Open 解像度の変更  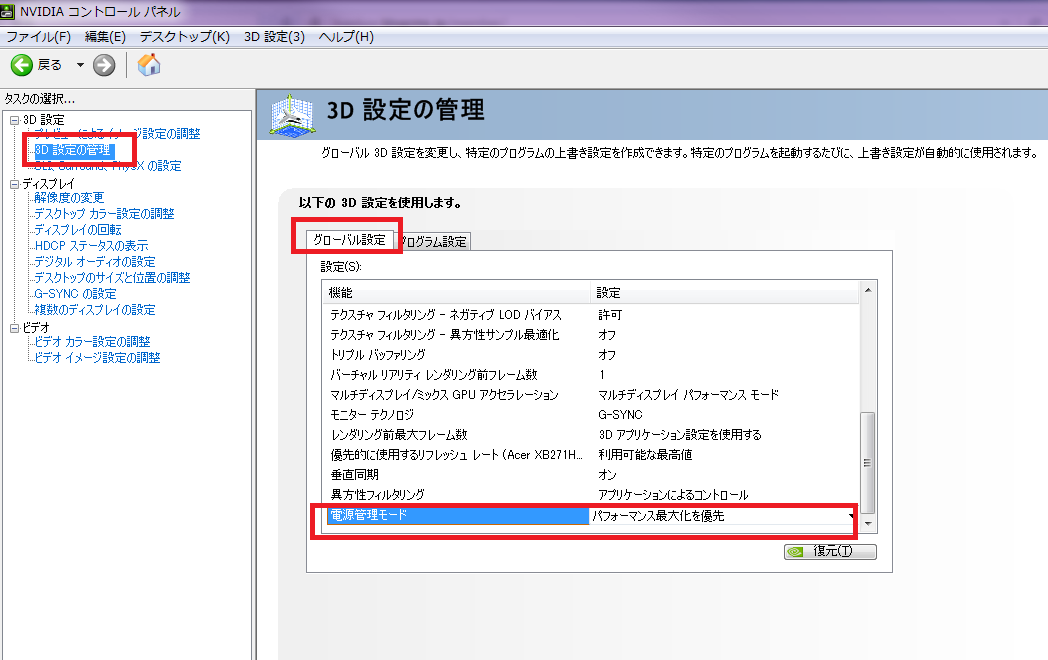(x=70, y=198)
